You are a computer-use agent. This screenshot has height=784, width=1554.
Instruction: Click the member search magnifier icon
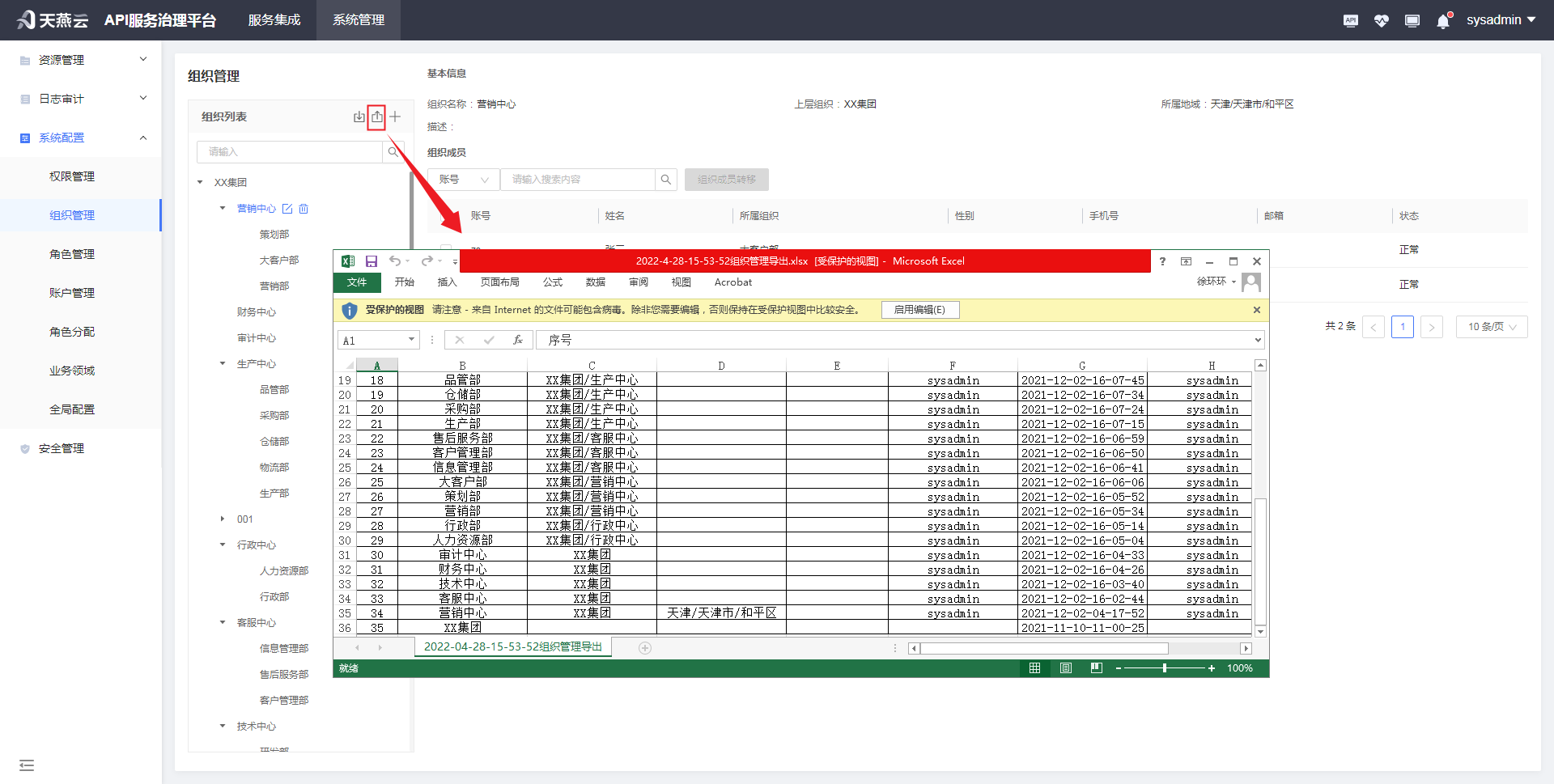click(665, 180)
